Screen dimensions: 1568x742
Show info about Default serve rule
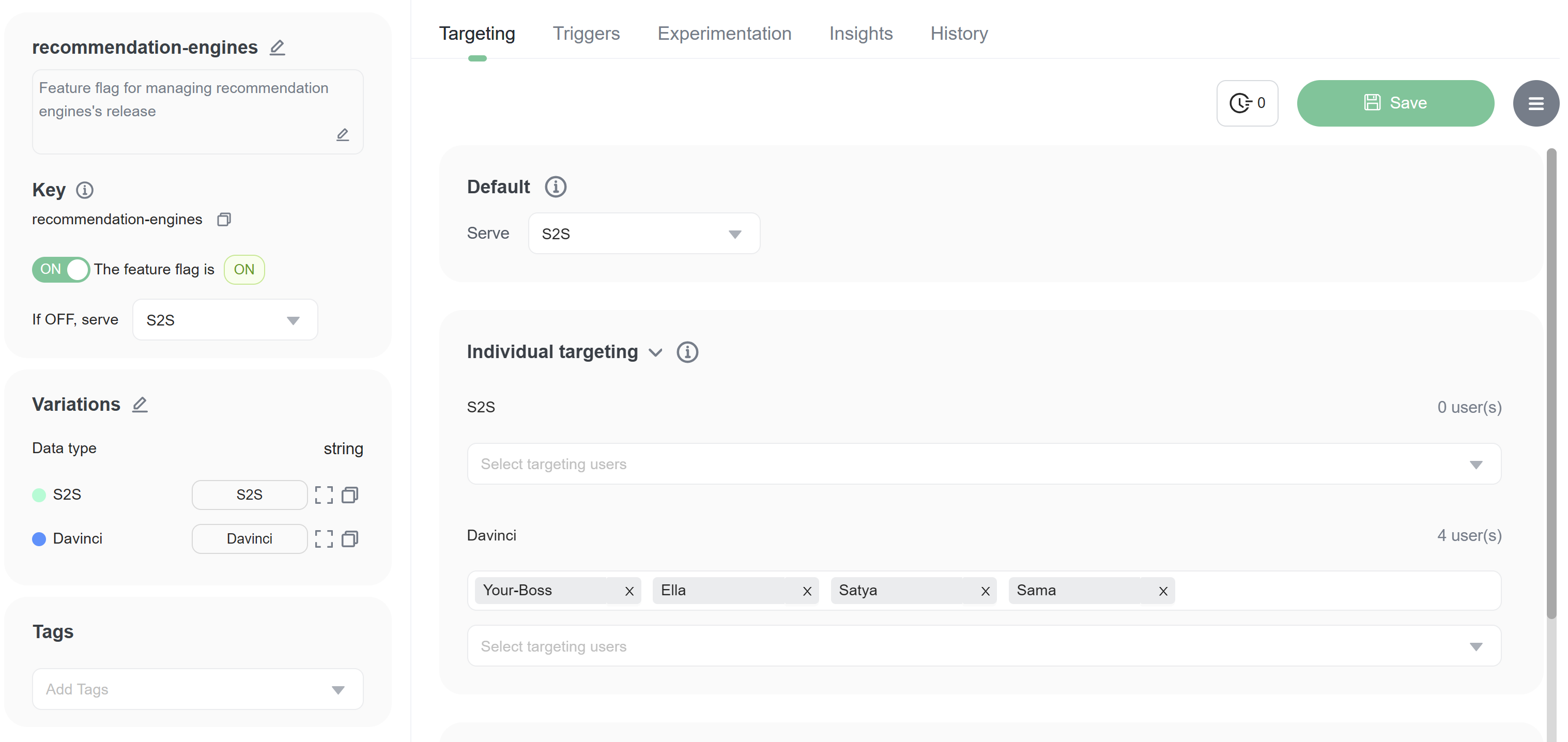point(555,187)
